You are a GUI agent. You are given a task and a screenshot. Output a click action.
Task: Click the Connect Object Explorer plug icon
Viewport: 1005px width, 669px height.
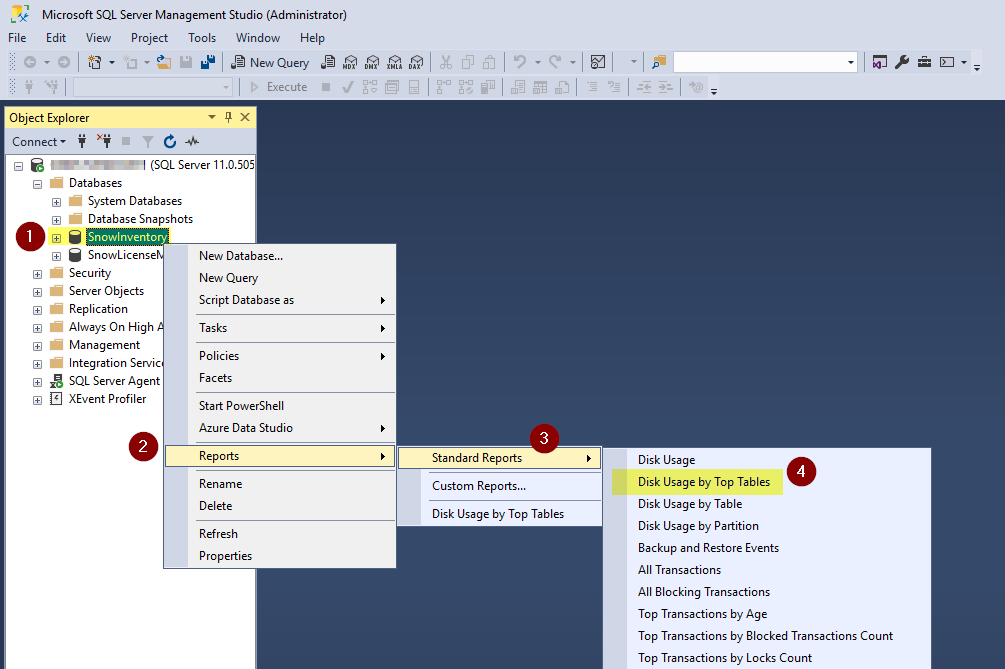point(82,141)
